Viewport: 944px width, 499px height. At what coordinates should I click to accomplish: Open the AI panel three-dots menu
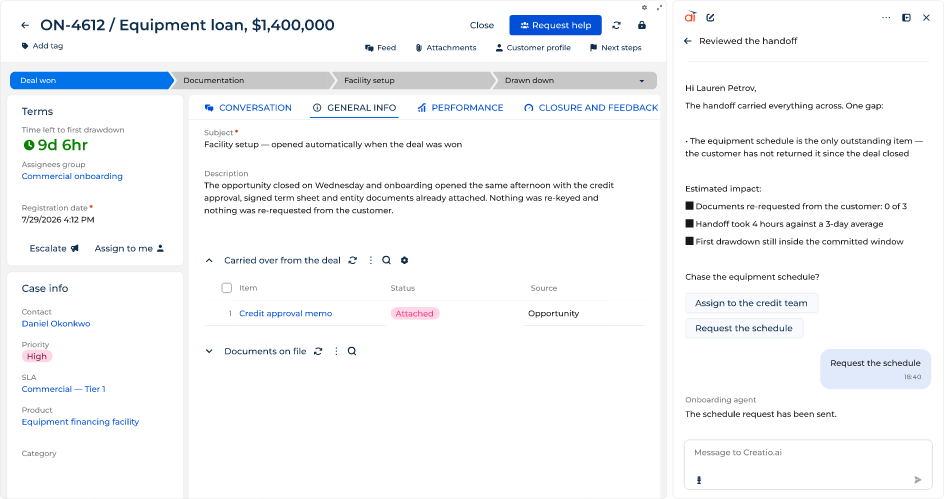886,17
